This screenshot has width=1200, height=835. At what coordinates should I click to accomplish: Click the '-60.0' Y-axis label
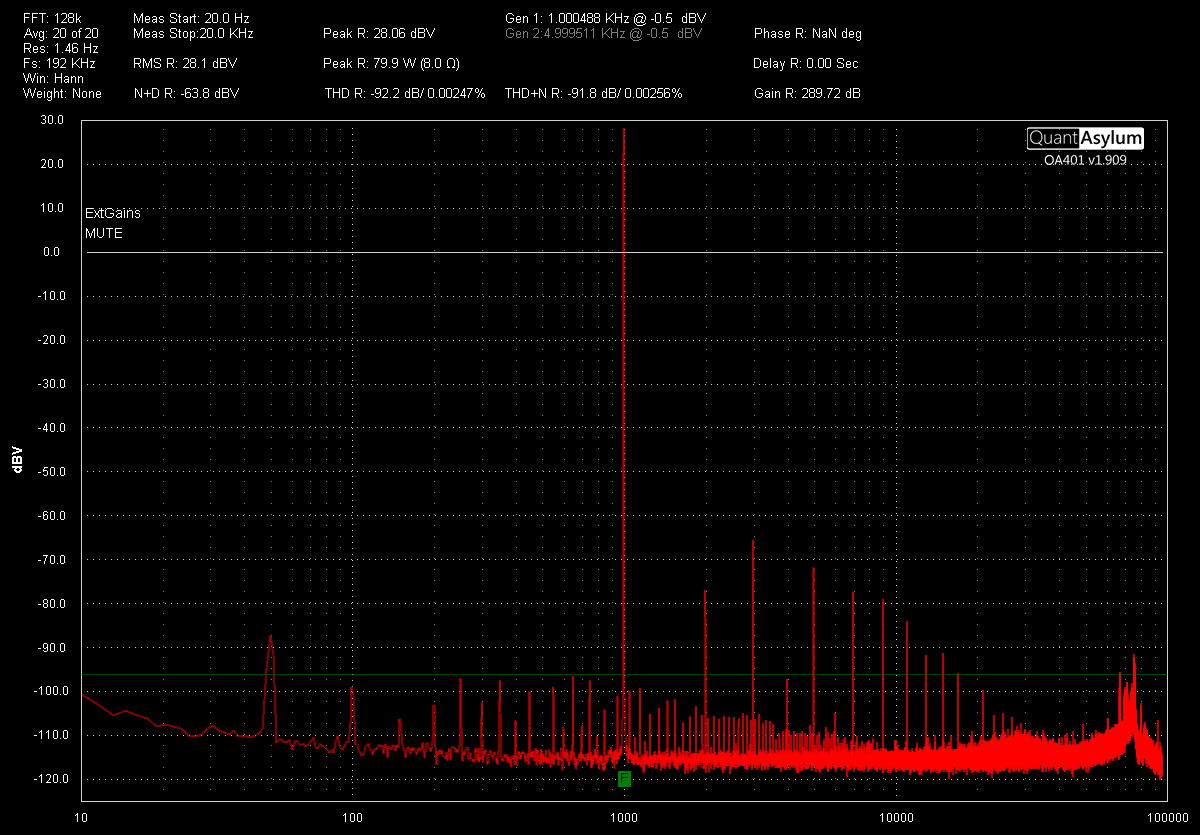click(x=51, y=516)
